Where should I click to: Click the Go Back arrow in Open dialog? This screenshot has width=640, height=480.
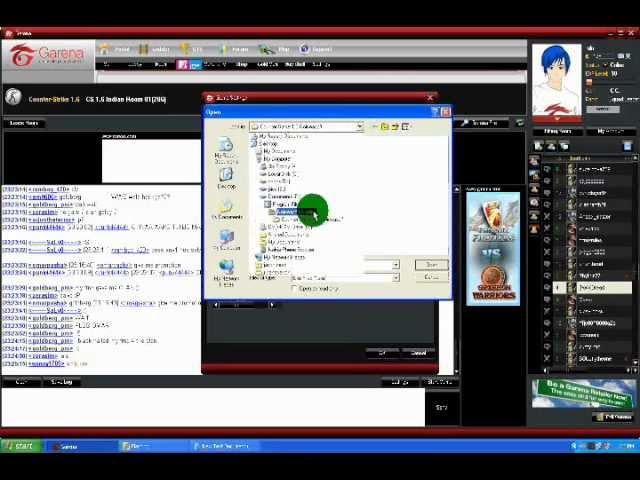point(374,127)
